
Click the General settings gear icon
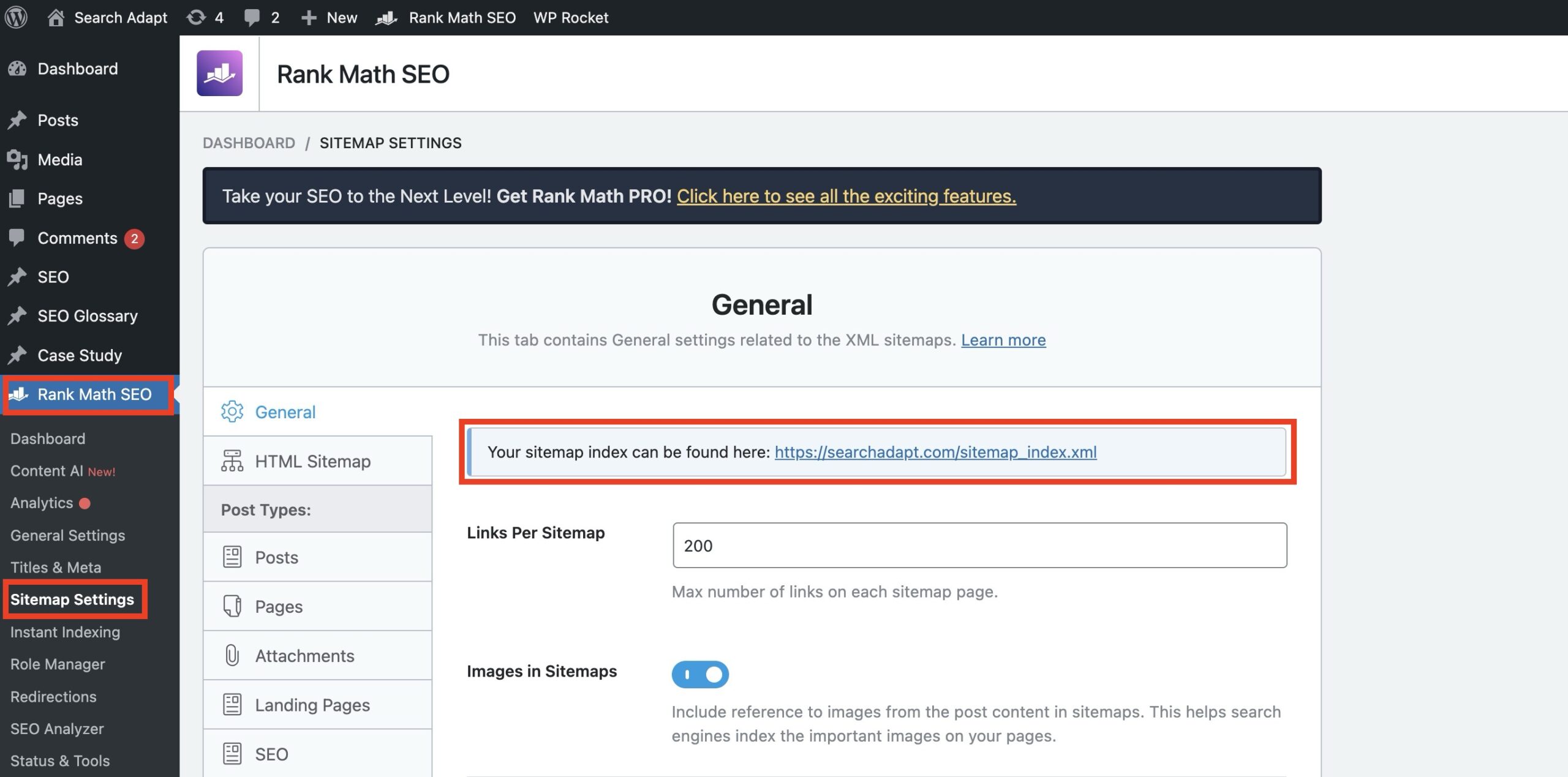(x=232, y=410)
